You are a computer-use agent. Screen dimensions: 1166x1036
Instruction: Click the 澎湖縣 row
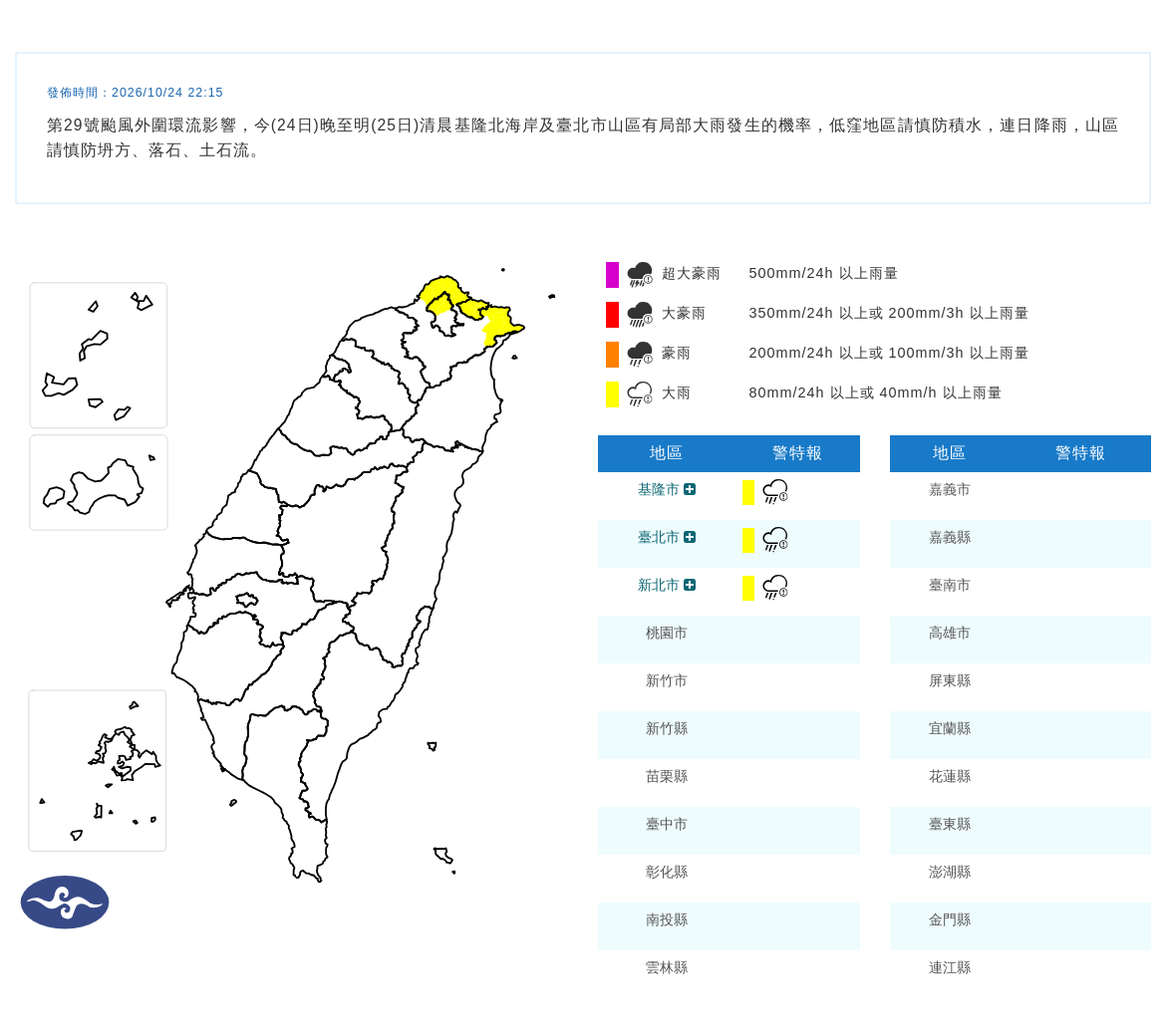click(x=1020, y=879)
